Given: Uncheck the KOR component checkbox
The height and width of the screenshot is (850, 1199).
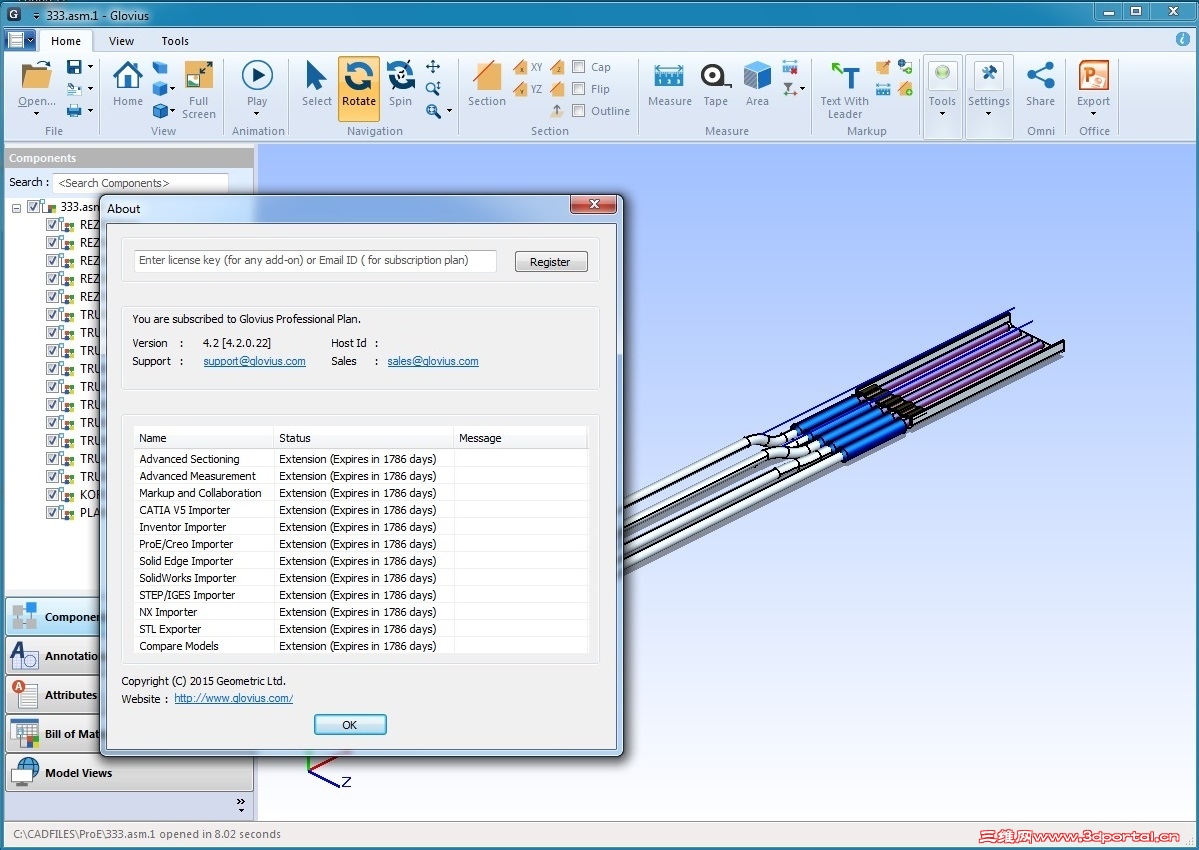Looking at the screenshot, I should pyautogui.click(x=52, y=495).
